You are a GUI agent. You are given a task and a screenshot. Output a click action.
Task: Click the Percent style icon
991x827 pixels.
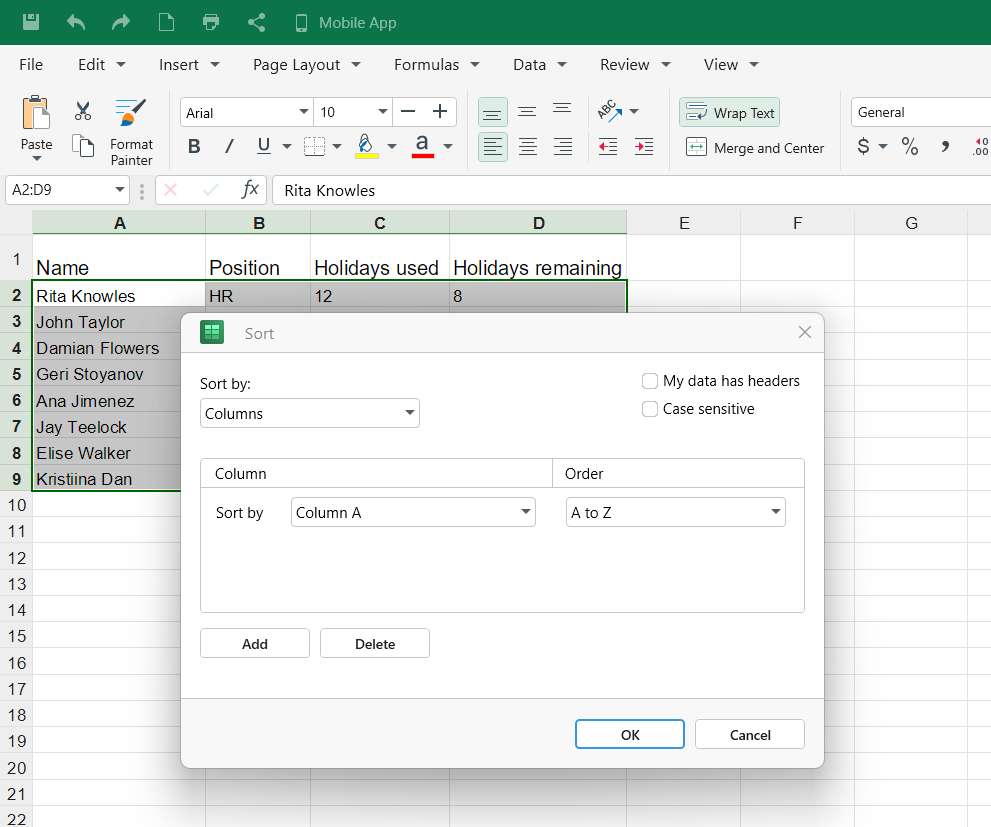pos(909,147)
